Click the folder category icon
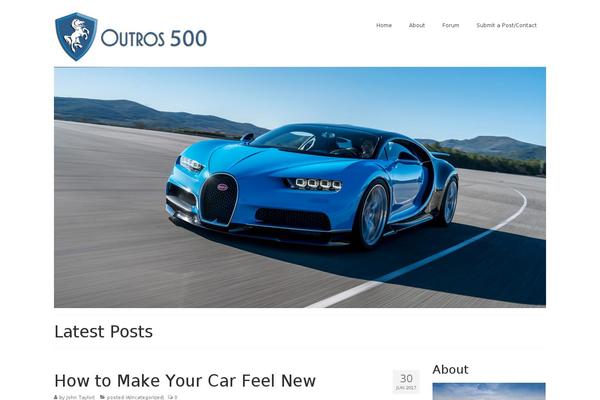The image size is (600, 400). pyautogui.click(x=103, y=397)
